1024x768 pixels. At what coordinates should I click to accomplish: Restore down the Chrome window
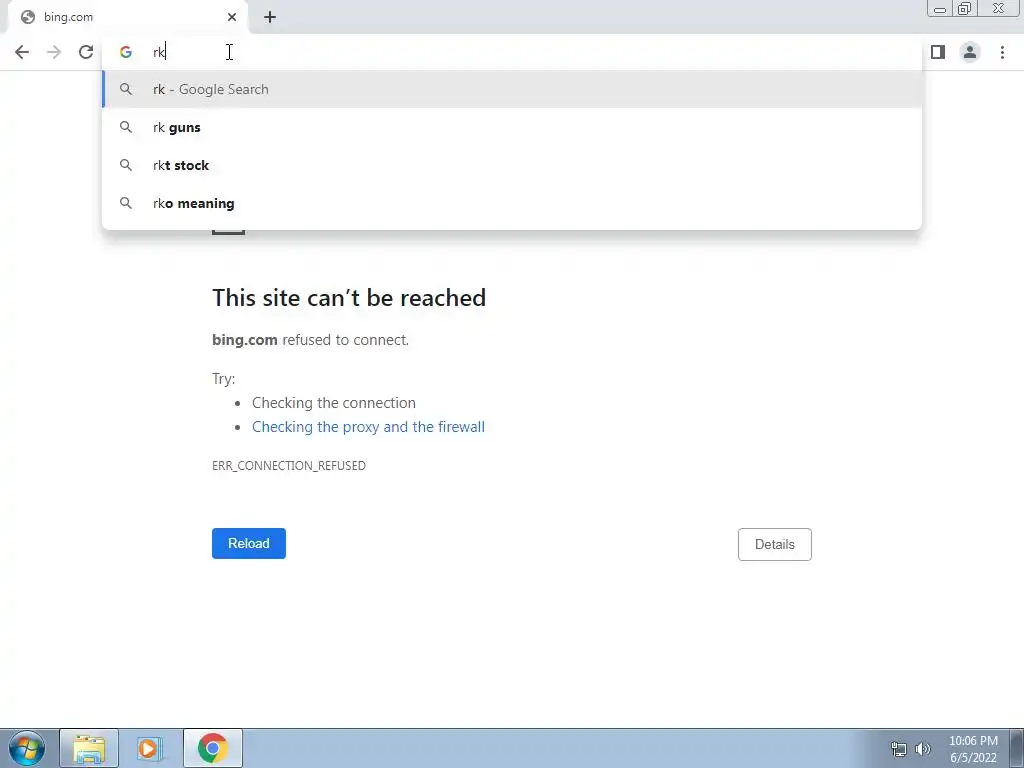click(x=964, y=9)
